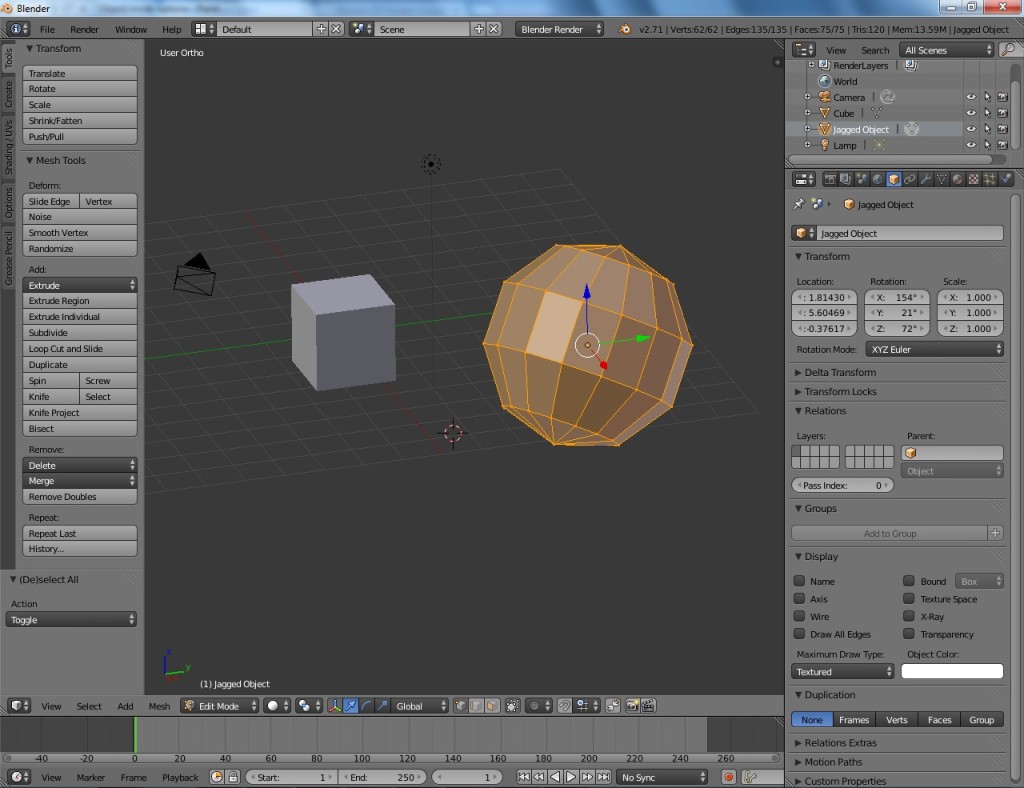This screenshot has width=1024, height=788.
Task: Check the X-Ray display option
Action: [909, 616]
